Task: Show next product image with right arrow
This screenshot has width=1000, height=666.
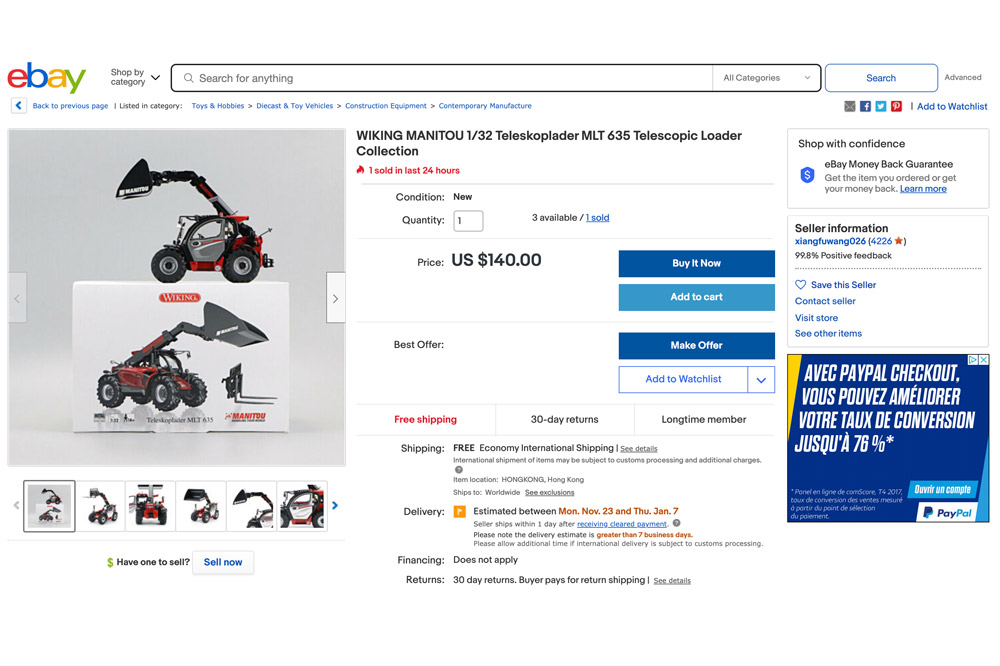Action: click(335, 298)
